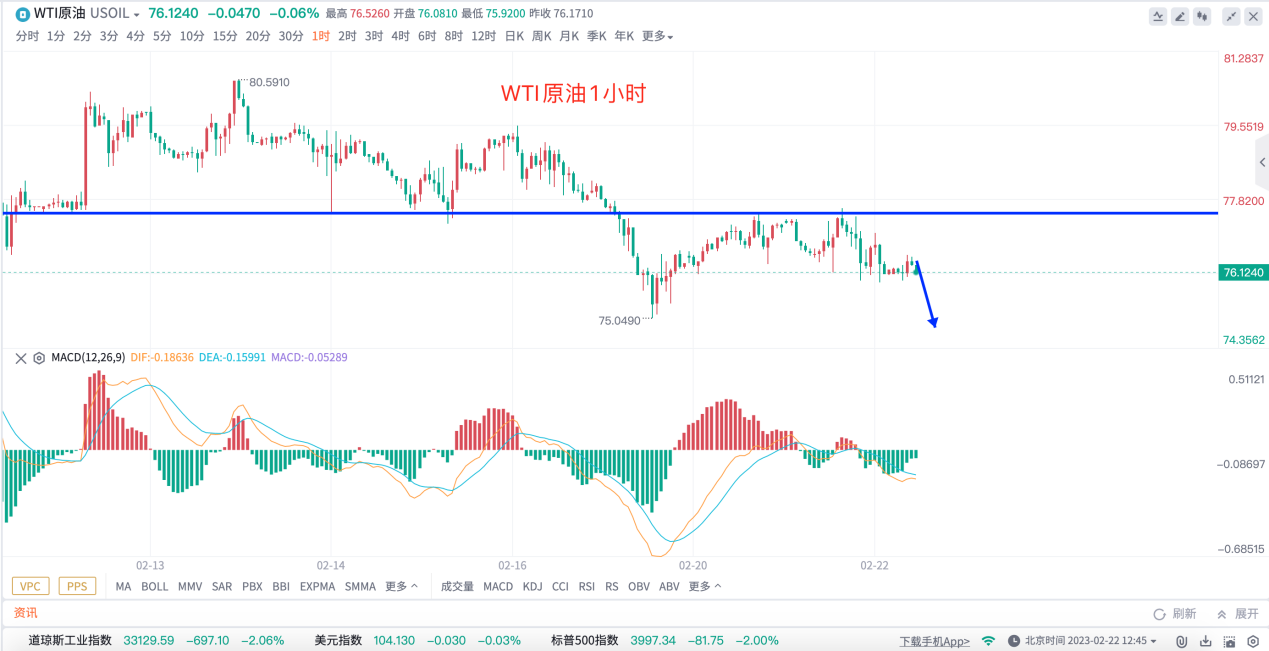
Task: Click the WTI crude oil symbol logo
Action: pyautogui.click(x=22, y=14)
